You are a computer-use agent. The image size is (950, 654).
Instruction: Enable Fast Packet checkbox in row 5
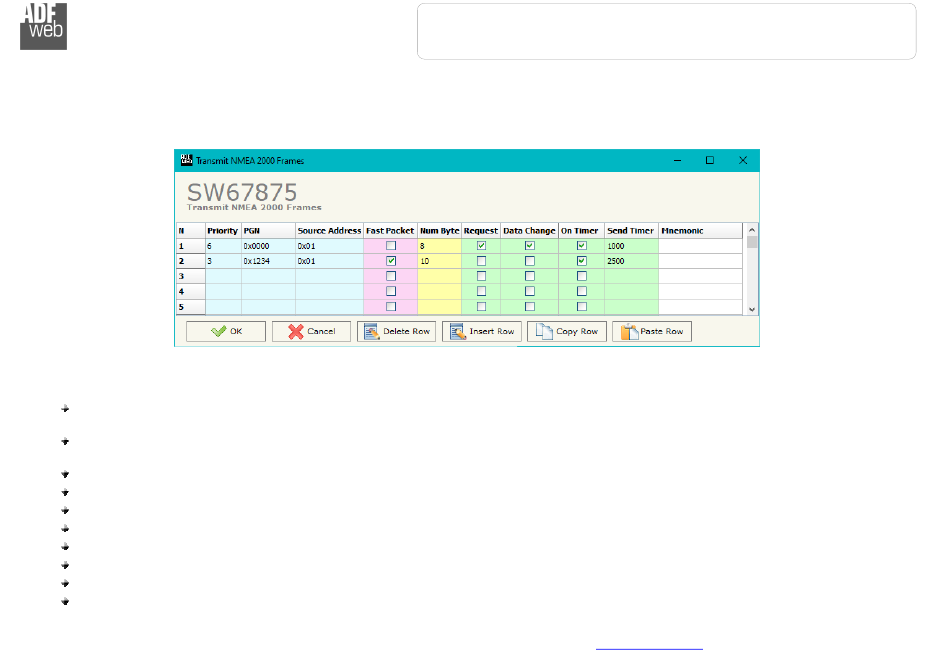click(391, 307)
